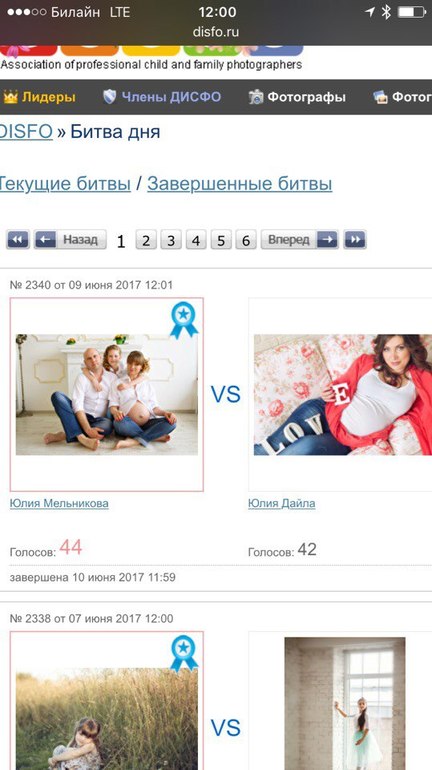Open Юлия Дайла profile link
Screen dimensions: 432x770
(x=282, y=503)
